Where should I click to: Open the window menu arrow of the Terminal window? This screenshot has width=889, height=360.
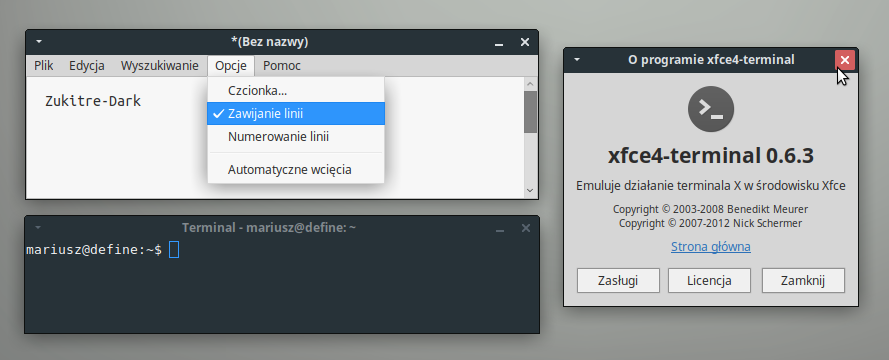[37, 227]
